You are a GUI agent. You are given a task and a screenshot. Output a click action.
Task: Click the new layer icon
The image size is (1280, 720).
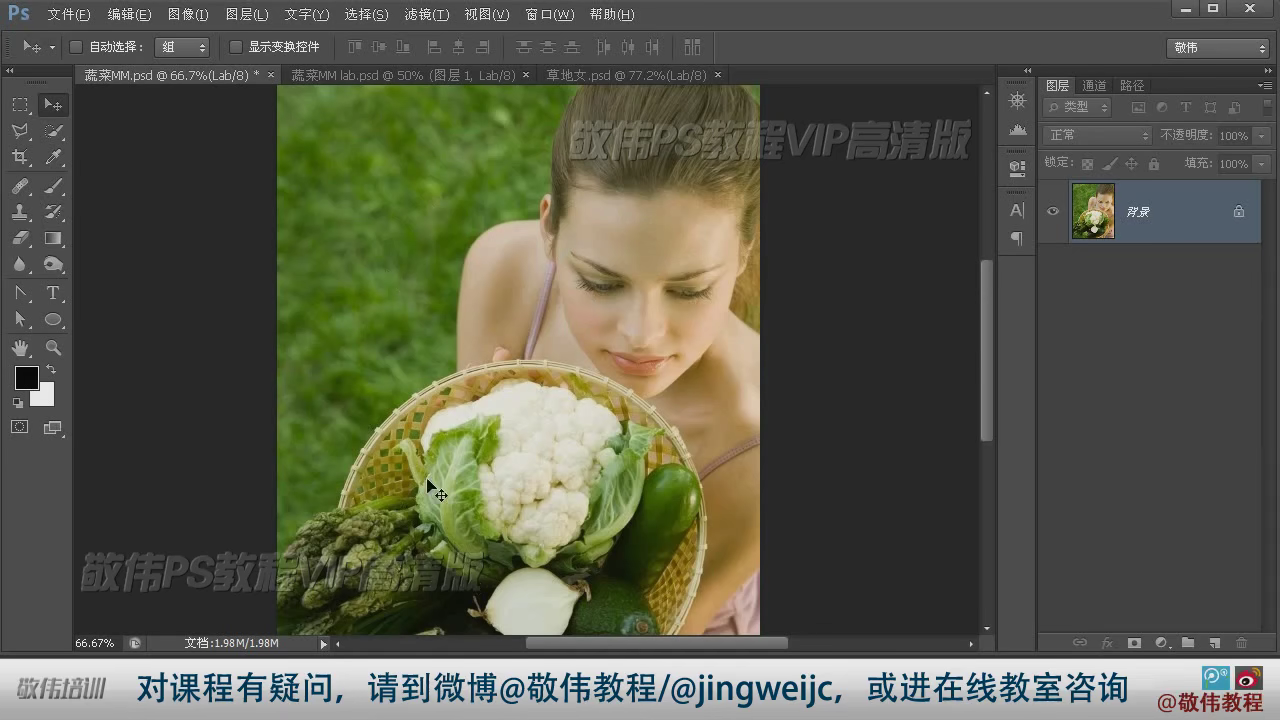1214,643
